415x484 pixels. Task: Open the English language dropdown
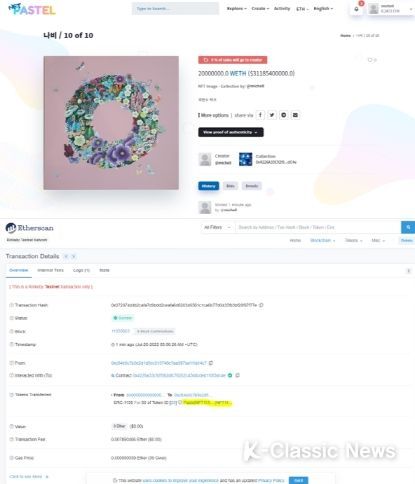click(x=323, y=9)
